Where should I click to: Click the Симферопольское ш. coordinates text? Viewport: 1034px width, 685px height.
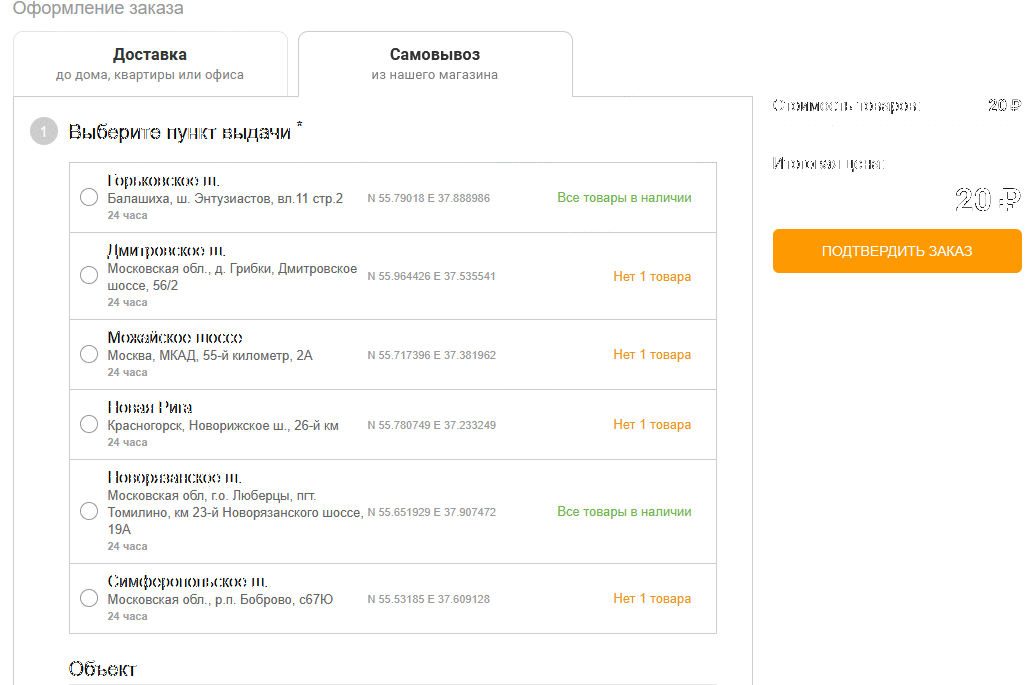(x=428, y=600)
